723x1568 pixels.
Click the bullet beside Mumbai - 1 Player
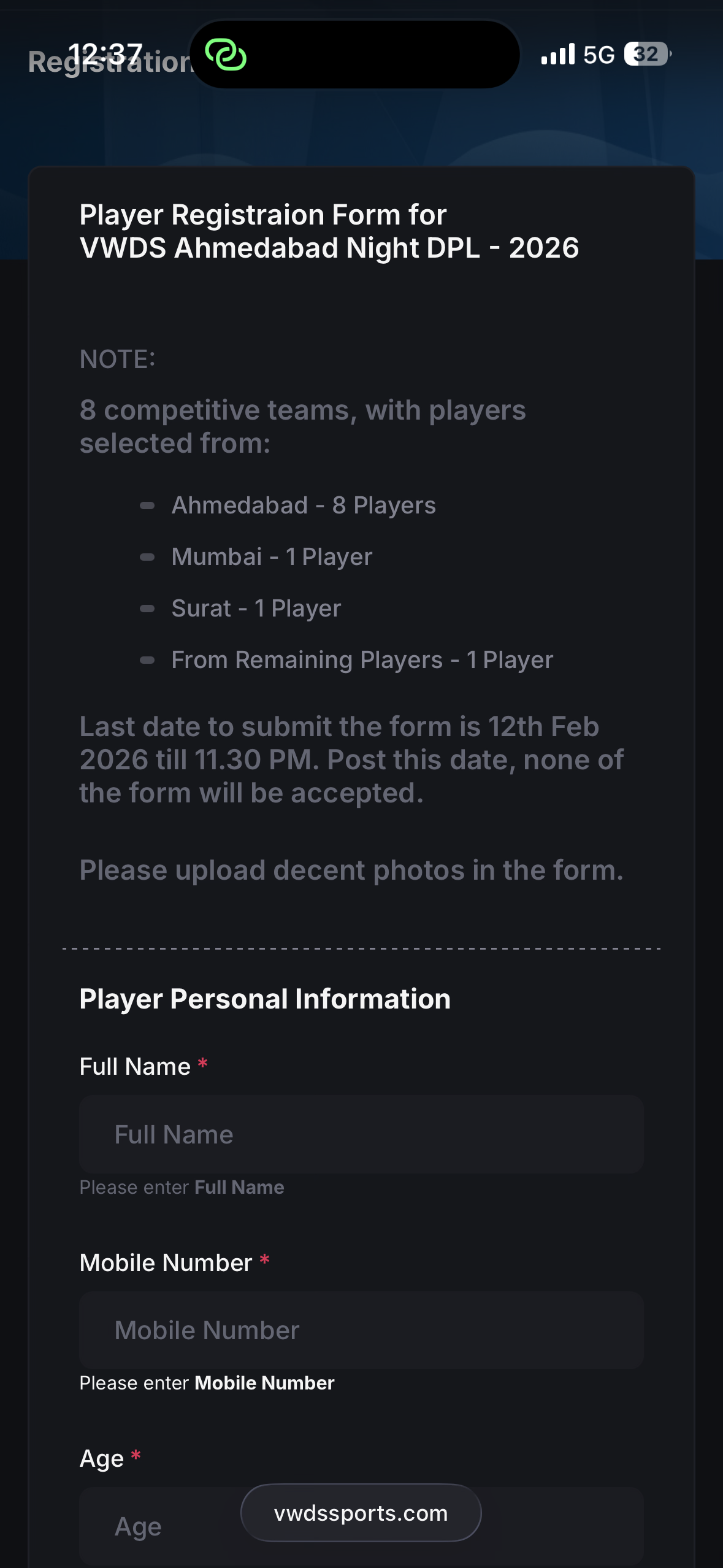(147, 557)
